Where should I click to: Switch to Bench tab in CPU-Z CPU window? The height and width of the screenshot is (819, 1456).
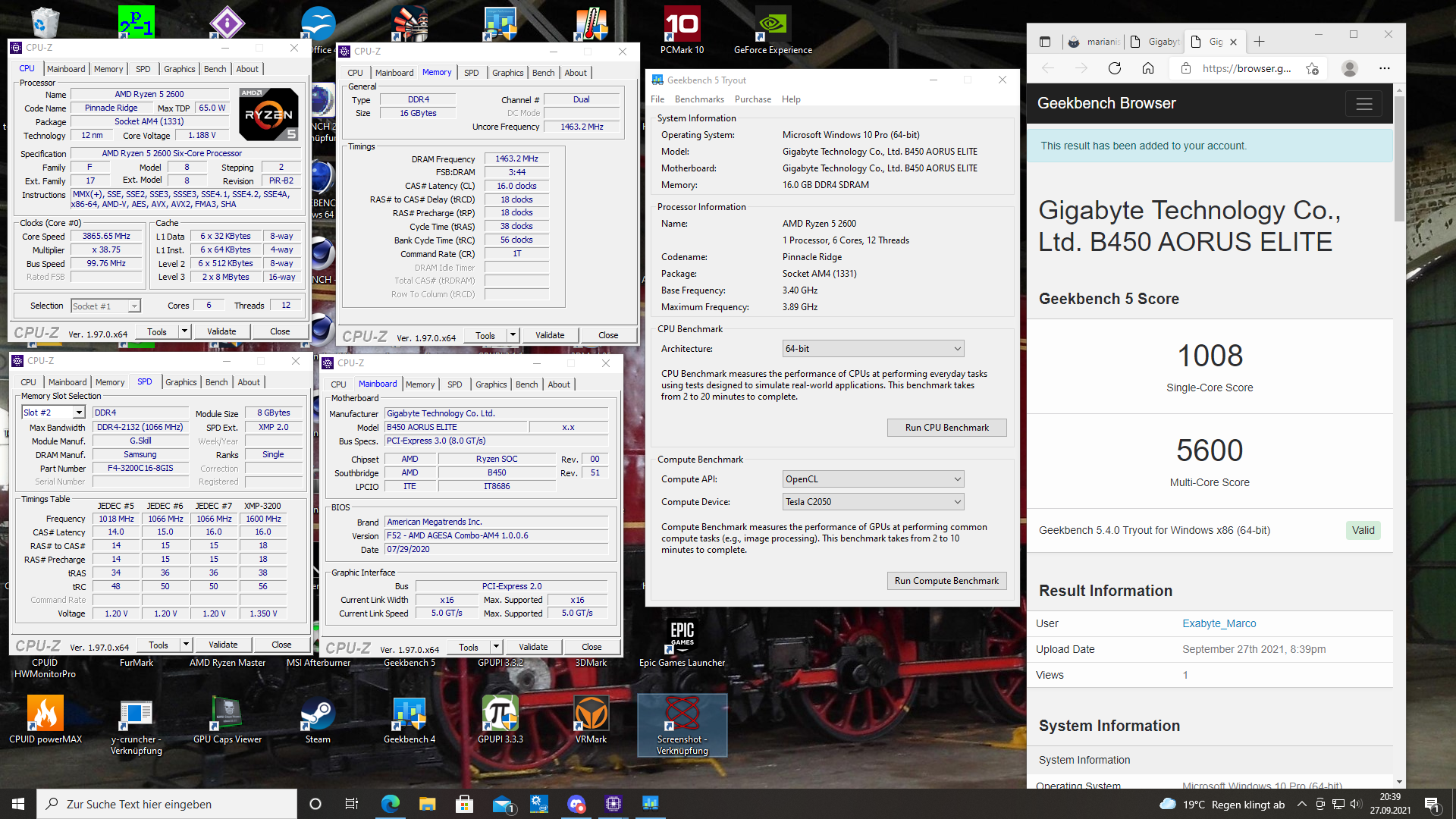pos(215,69)
